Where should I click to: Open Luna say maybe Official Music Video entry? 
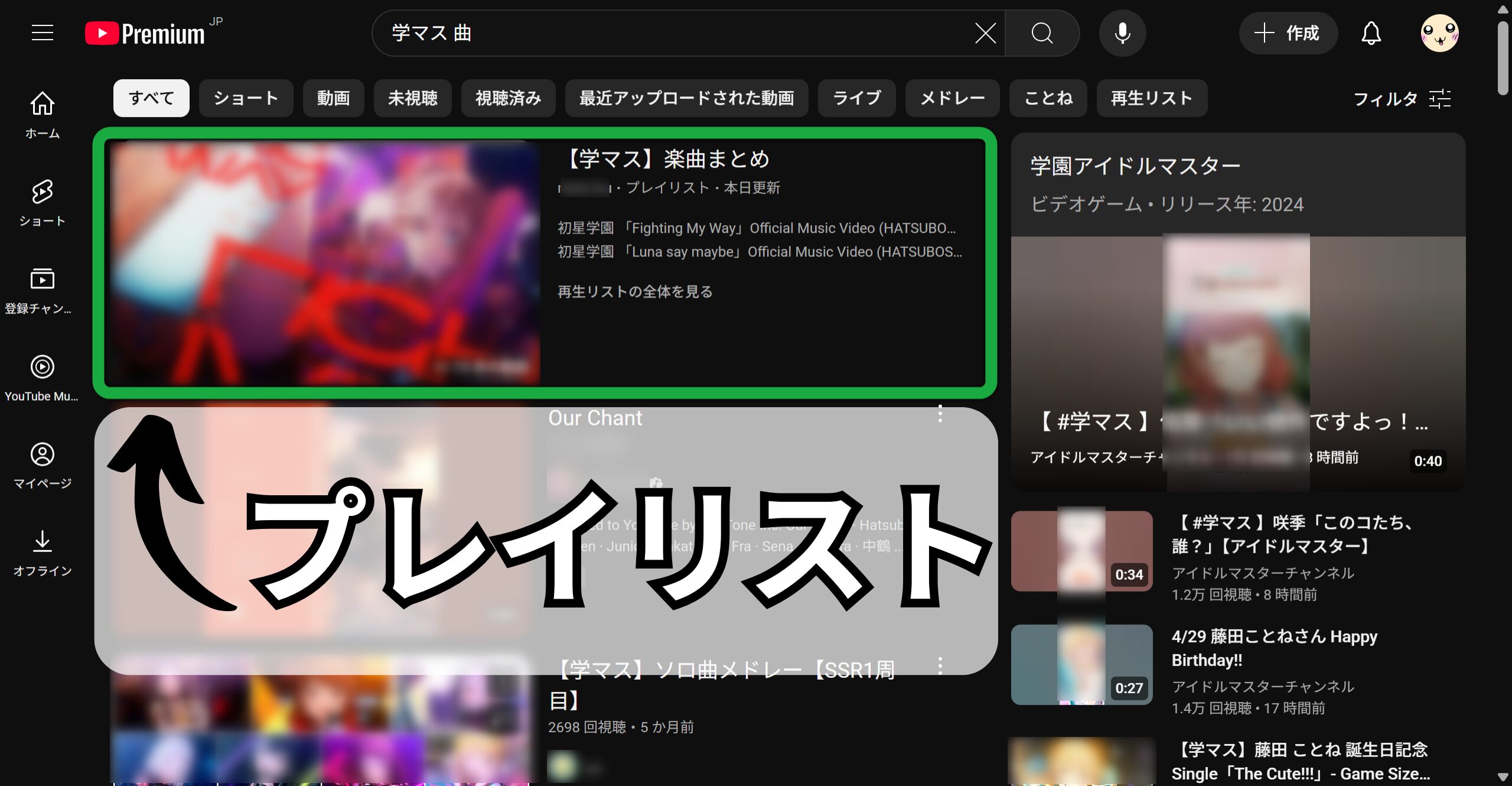(760, 252)
